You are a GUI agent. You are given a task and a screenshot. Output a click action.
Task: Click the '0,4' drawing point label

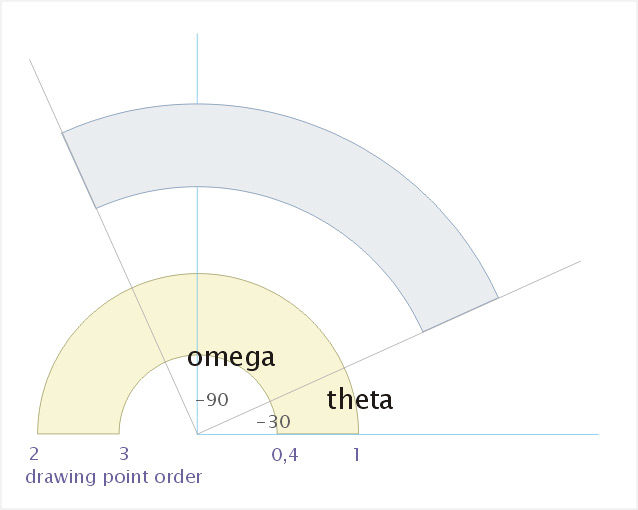[285, 455]
